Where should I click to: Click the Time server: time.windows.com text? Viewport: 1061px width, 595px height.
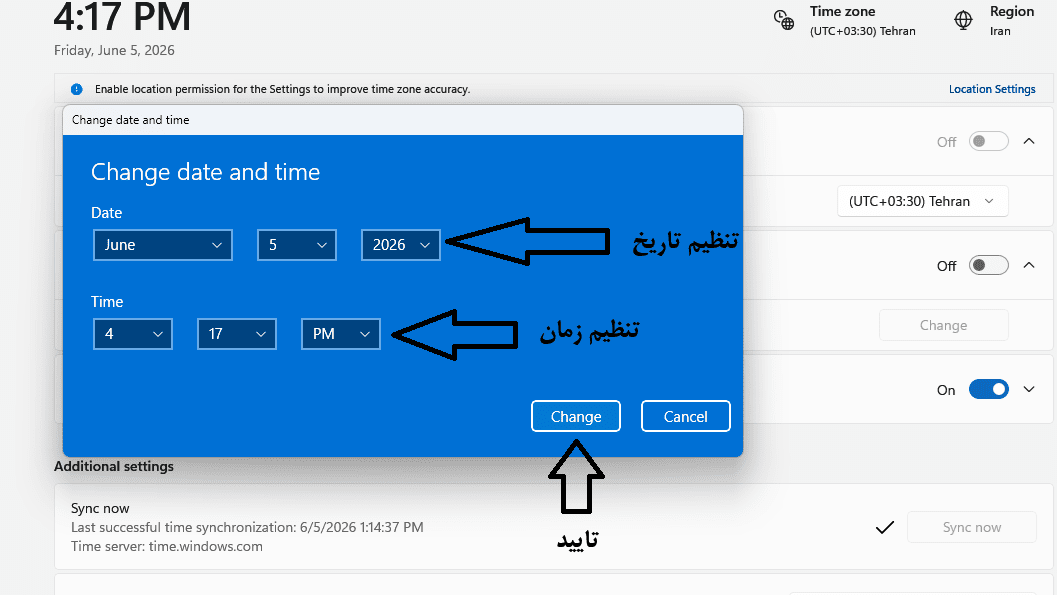coord(166,546)
